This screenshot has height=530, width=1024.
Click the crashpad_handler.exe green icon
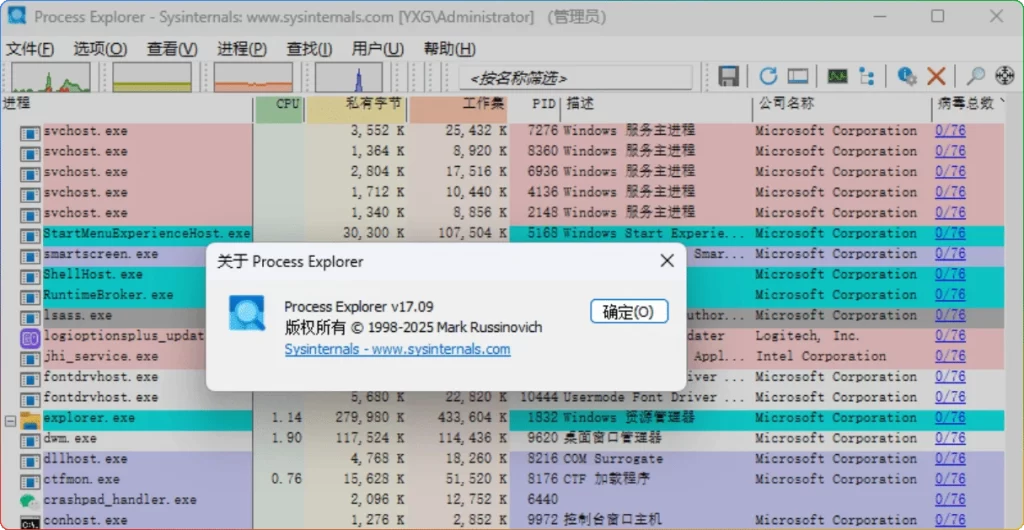click(x=29, y=501)
